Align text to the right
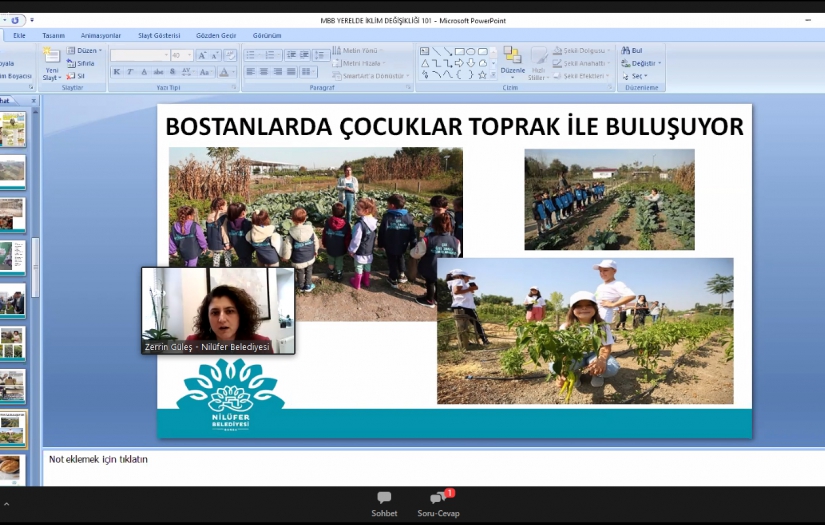The width and height of the screenshot is (825, 525). coord(277,72)
